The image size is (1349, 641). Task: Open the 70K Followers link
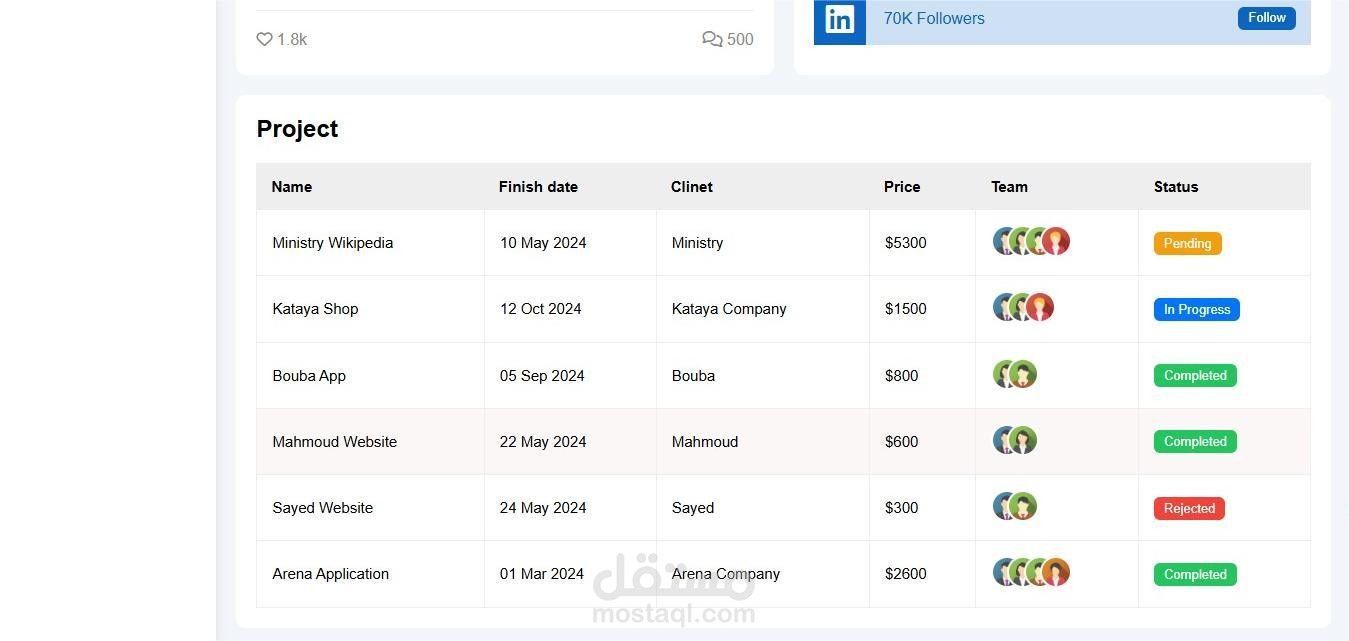click(x=934, y=19)
